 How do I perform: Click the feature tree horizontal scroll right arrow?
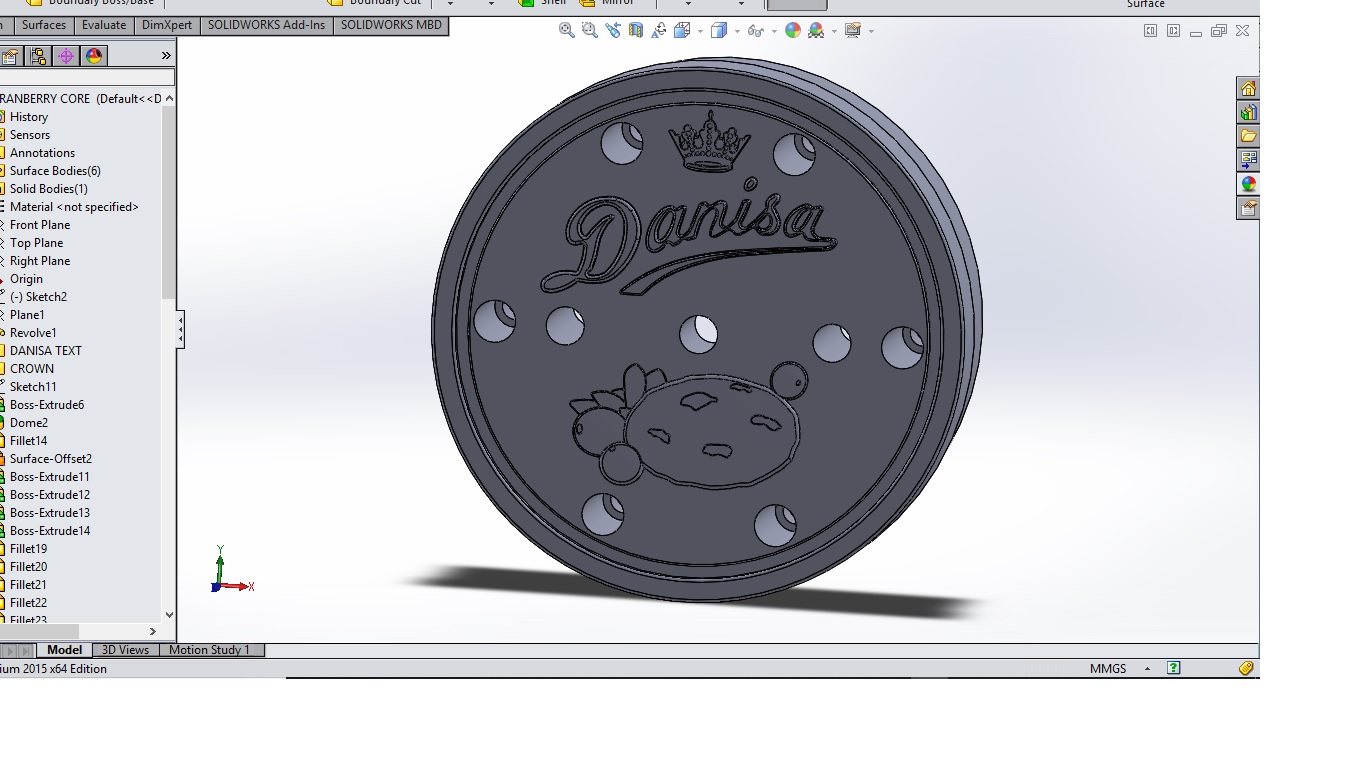click(x=152, y=631)
